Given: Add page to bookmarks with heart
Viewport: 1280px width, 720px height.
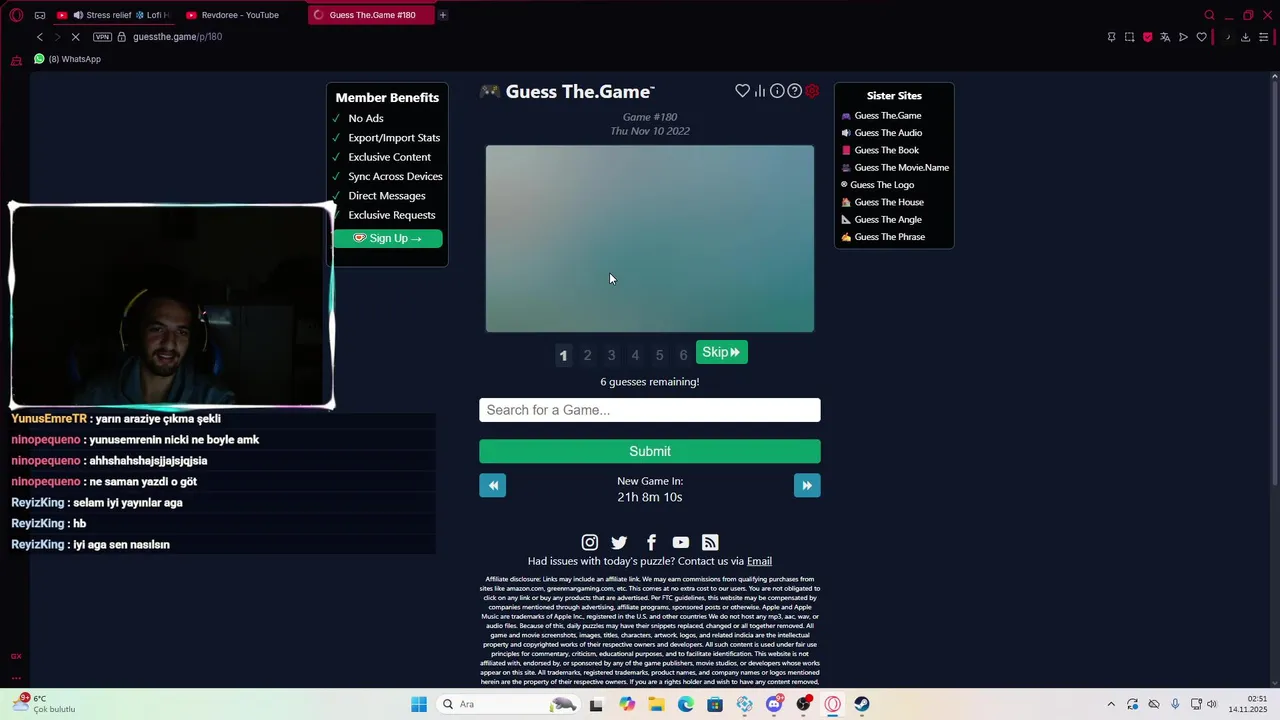Looking at the screenshot, I should 1201,37.
